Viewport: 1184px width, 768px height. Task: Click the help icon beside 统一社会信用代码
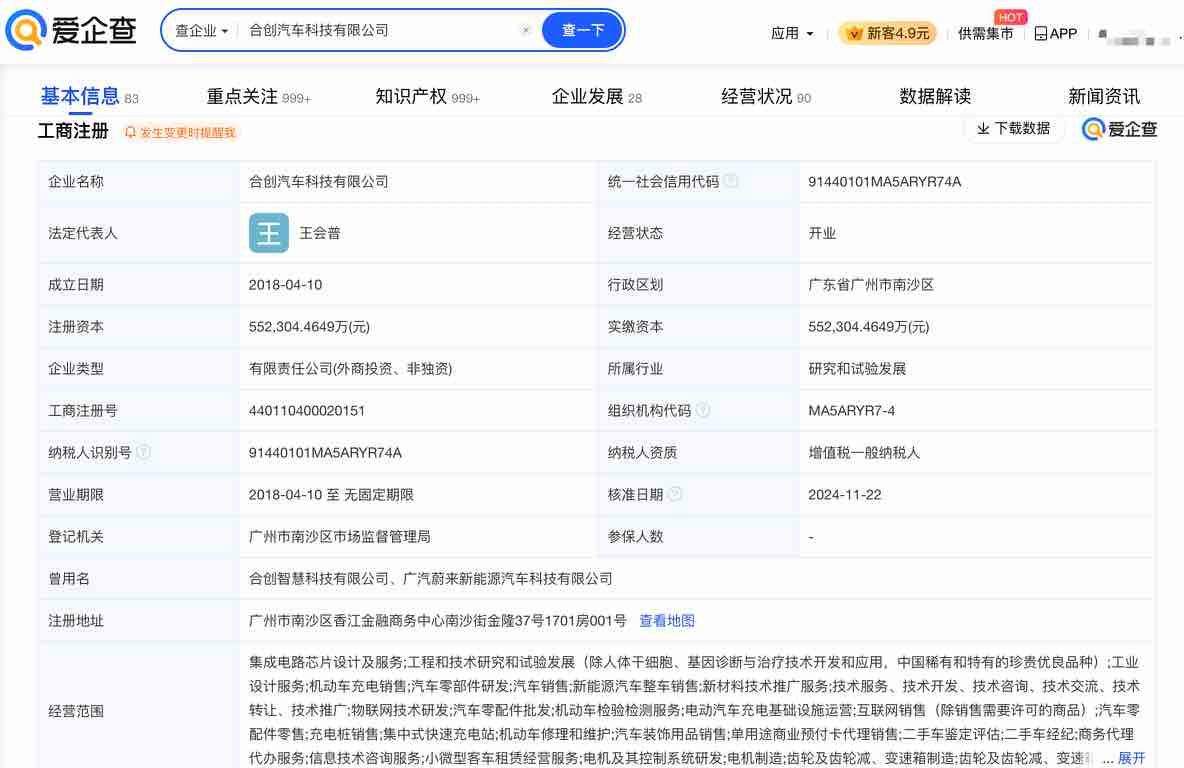click(x=731, y=182)
